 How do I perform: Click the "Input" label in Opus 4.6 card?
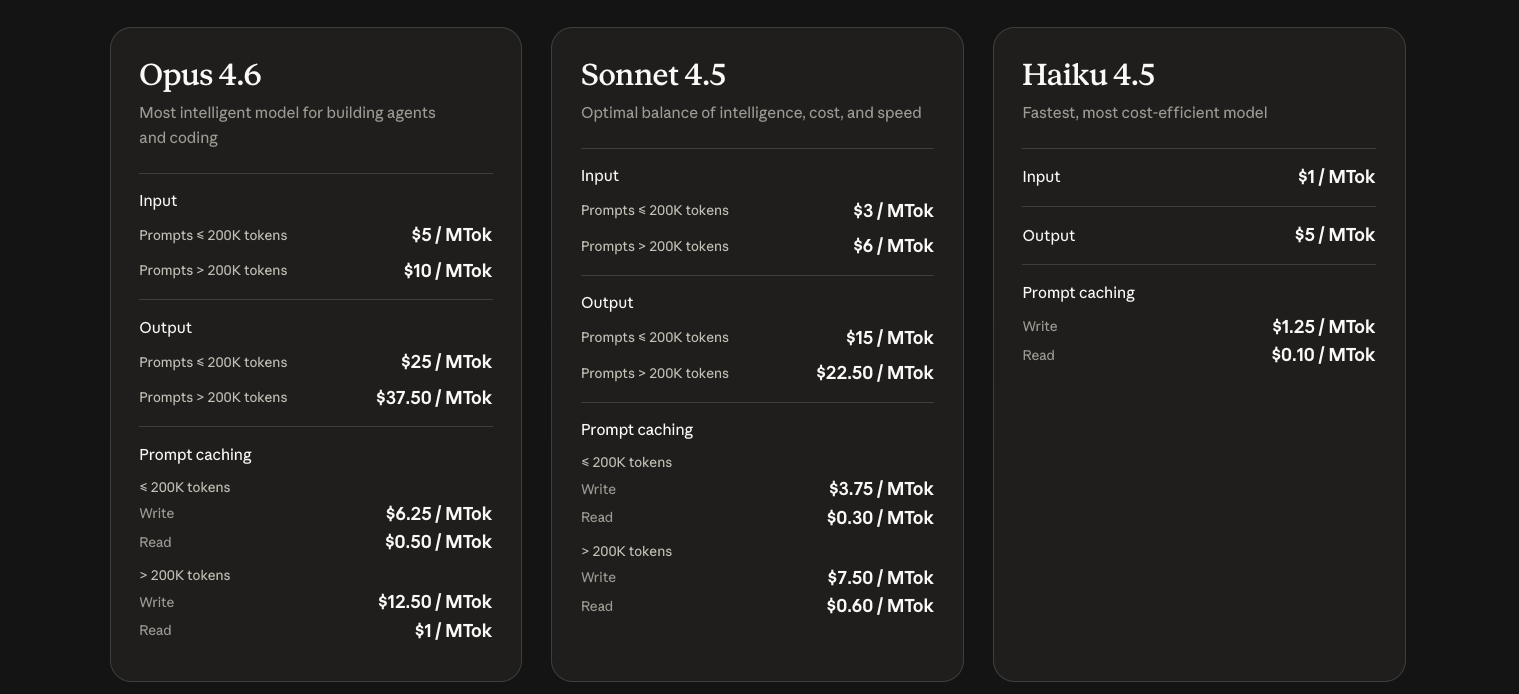(x=158, y=201)
